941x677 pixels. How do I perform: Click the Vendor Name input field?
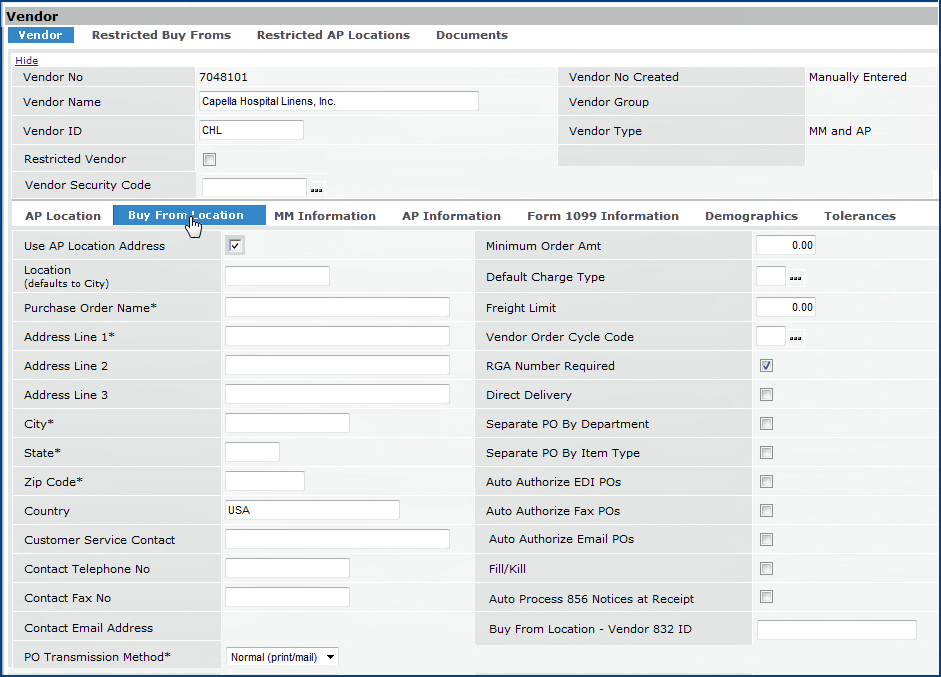click(x=339, y=101)
